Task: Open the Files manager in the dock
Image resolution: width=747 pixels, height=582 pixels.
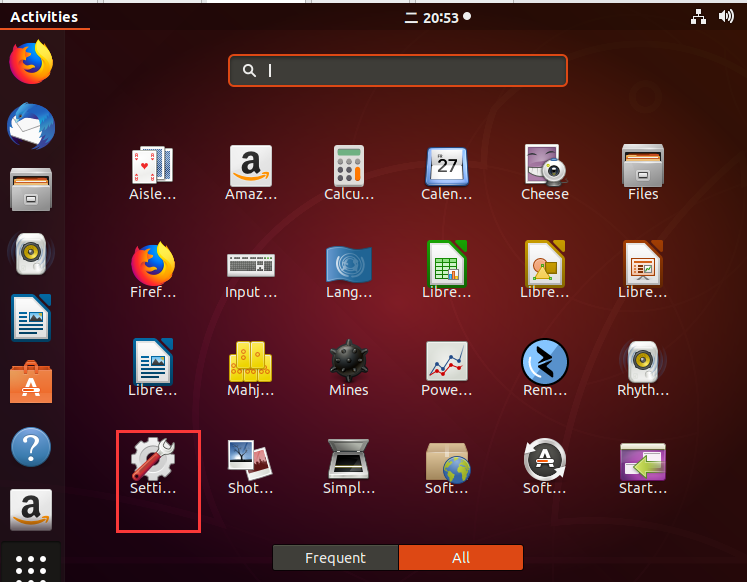Action: pos(31,190)
